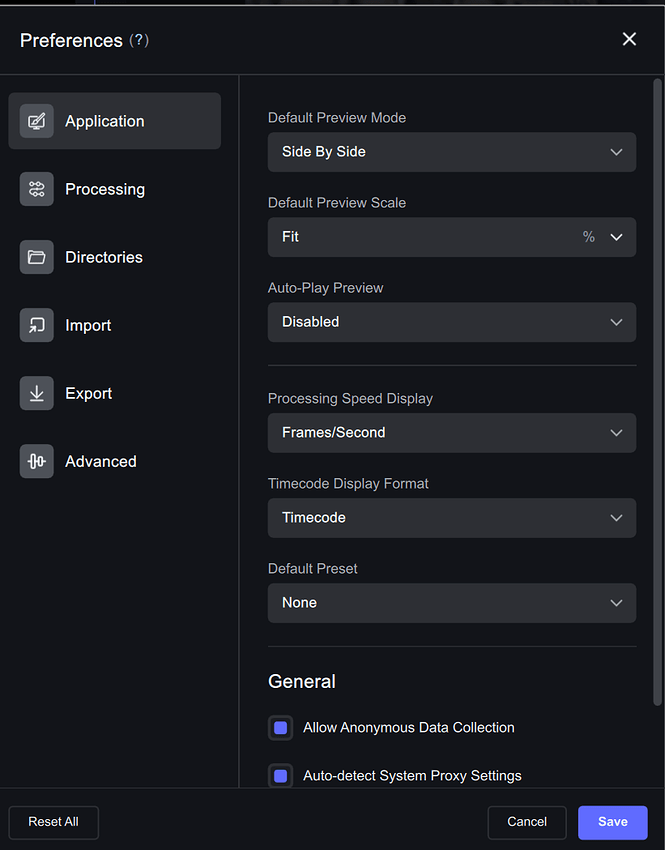Open Directories using the folder icon
The width and height of the screenshot is (665, 850).
click(x=36, y=257)
